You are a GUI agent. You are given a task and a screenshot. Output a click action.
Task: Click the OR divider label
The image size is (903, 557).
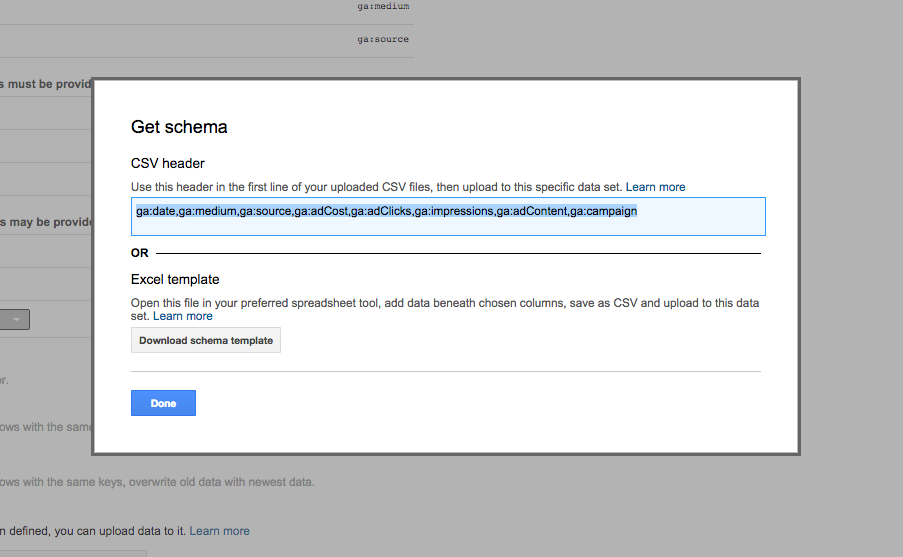139,253
